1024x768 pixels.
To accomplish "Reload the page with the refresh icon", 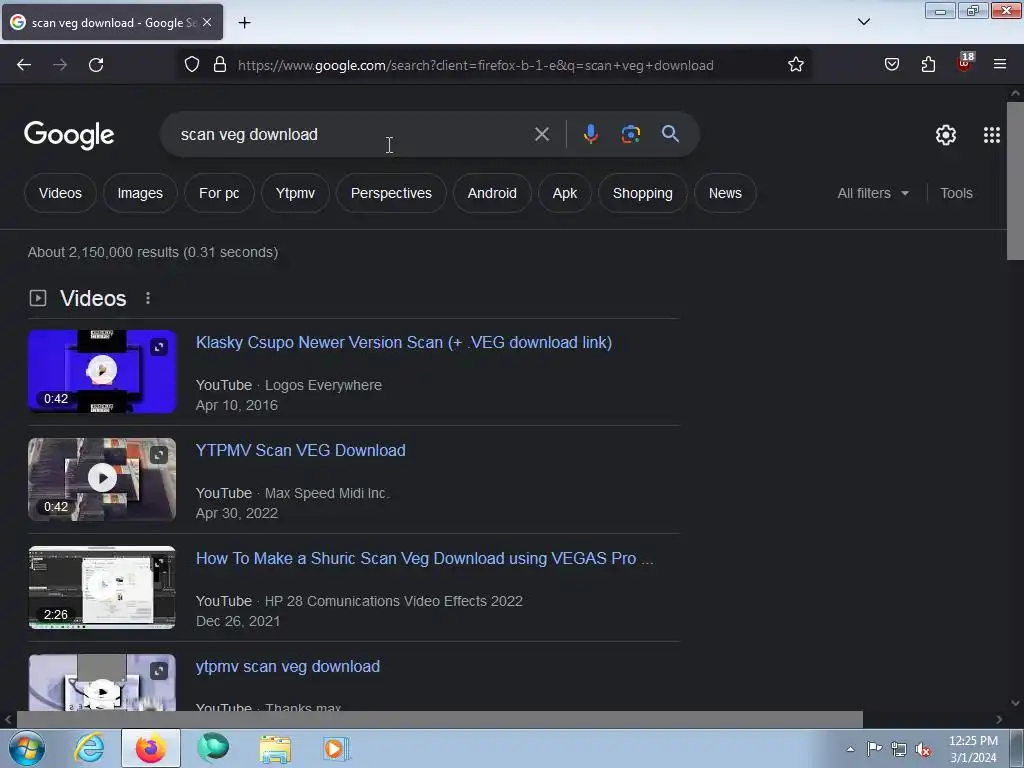I will (96, 65).
